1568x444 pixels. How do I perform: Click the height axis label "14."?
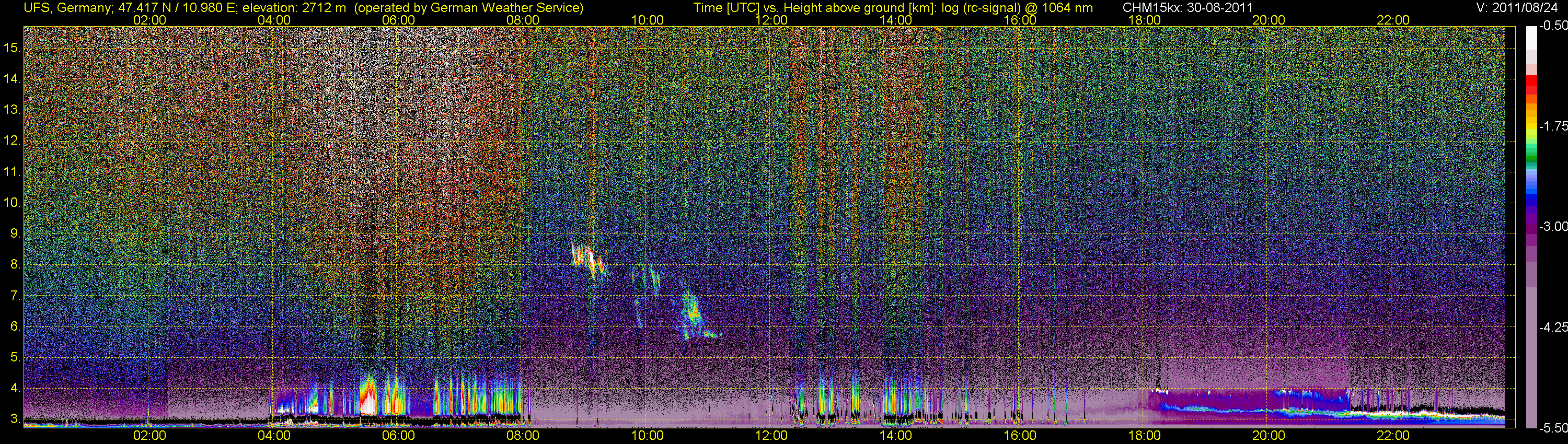click(x=12, y=78)
